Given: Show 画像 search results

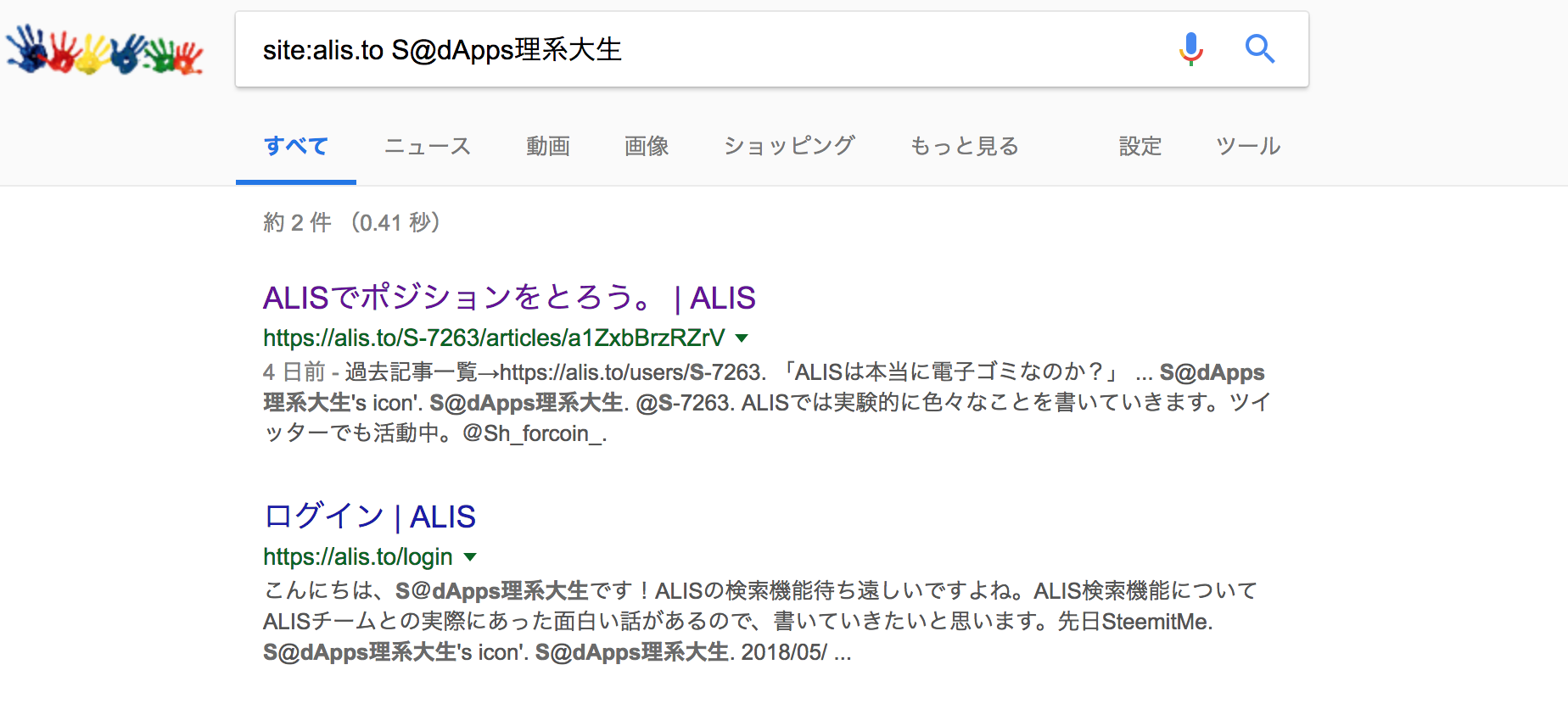Looking at the screenshot, I should point(647,147).
